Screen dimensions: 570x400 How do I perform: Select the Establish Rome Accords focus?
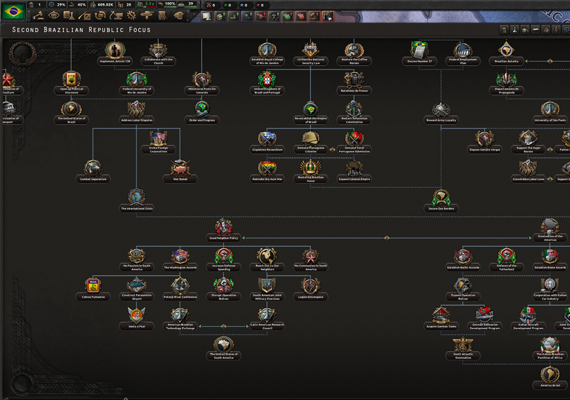tap(550, 260)
